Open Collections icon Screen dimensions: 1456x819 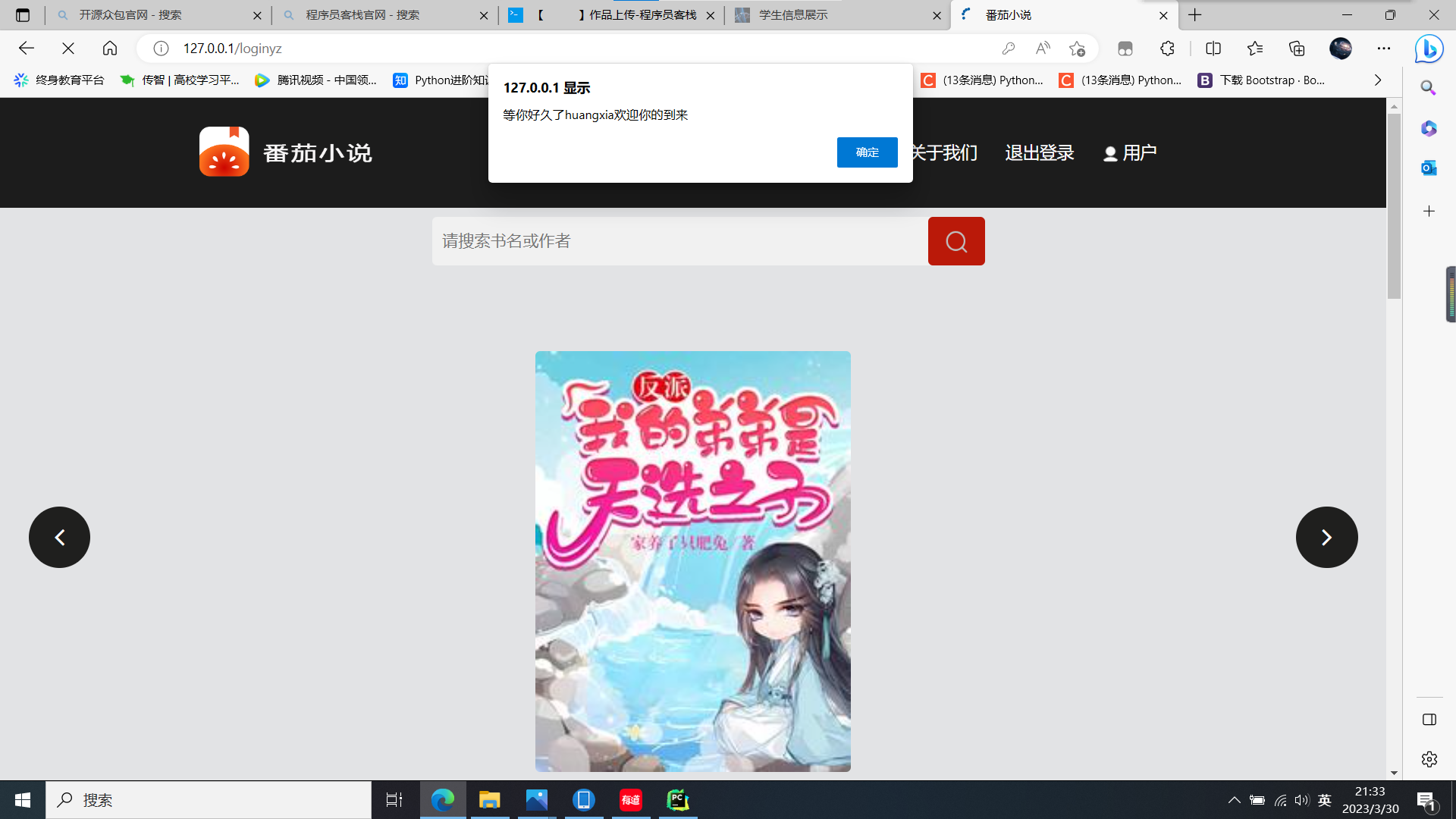(1297, 49)
